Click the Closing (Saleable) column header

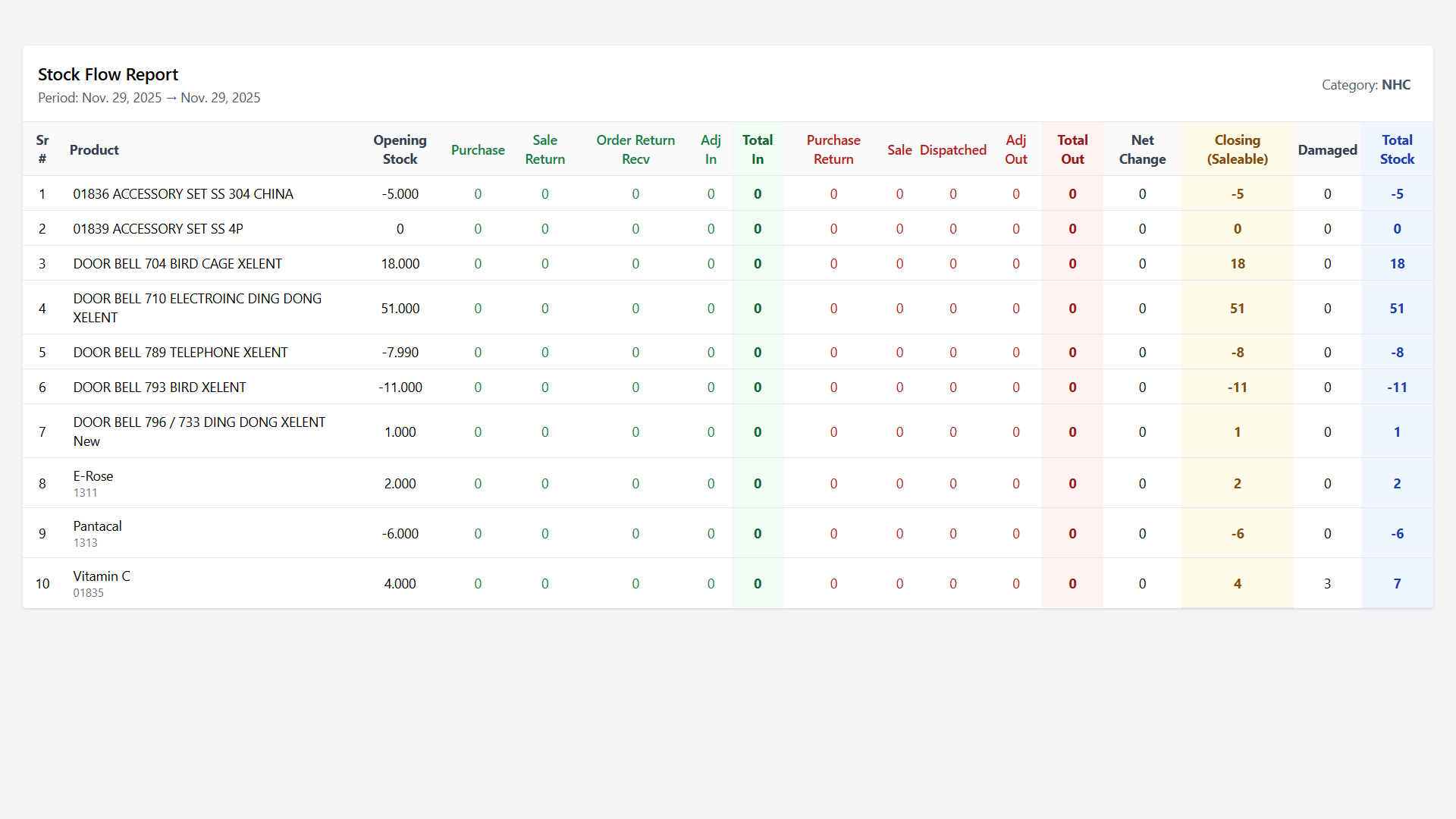coord(1237,149)
